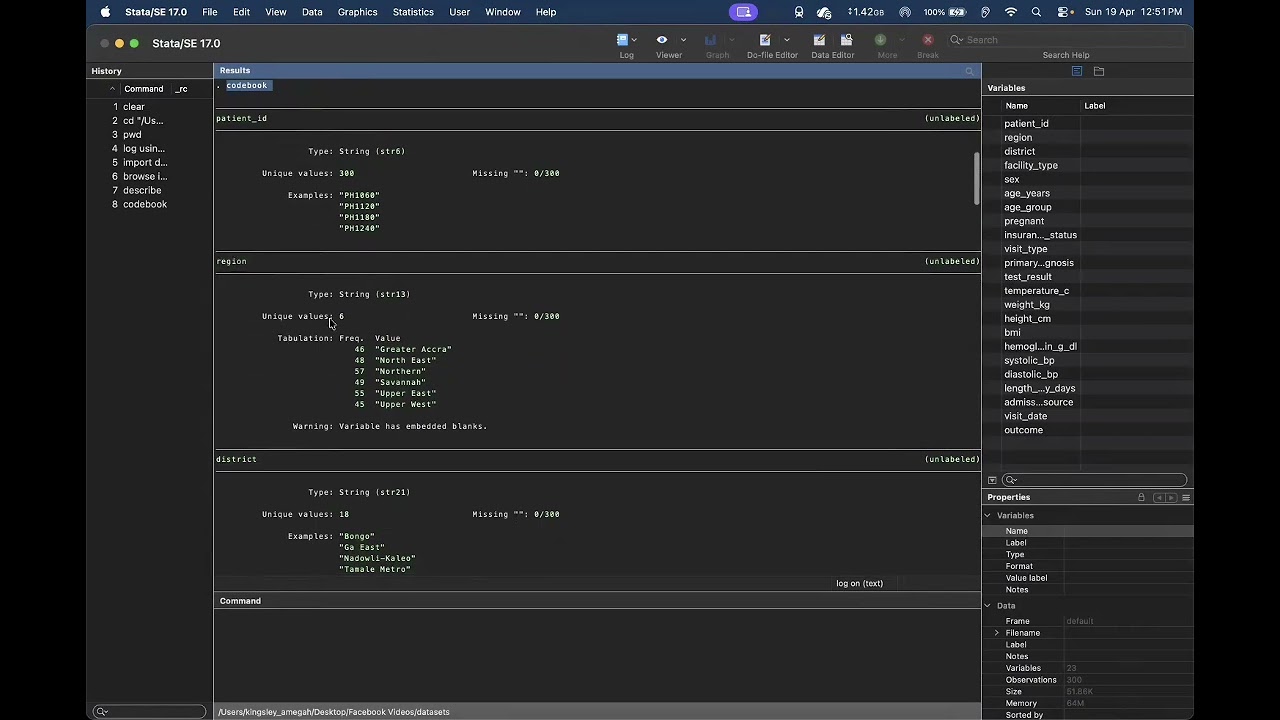
Task: Open the Viewer dropdown arrow
Action: (683, 40)
